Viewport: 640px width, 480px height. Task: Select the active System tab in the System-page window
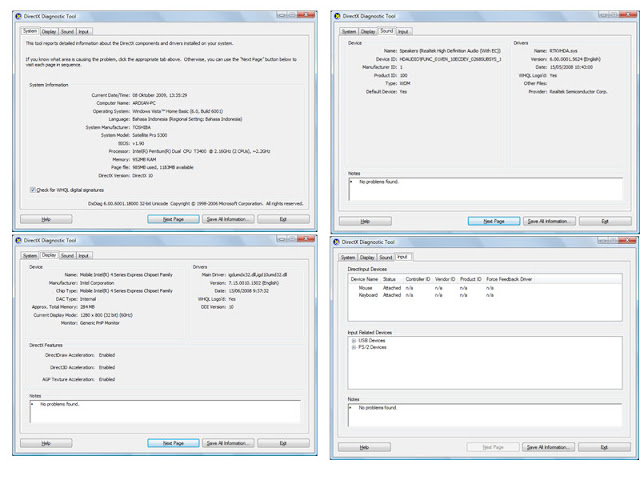30,31
